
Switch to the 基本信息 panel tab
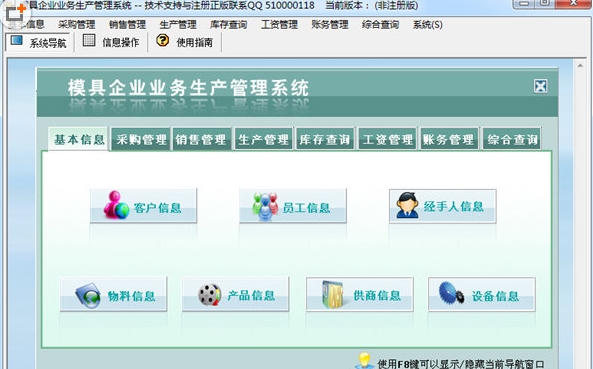79,140
